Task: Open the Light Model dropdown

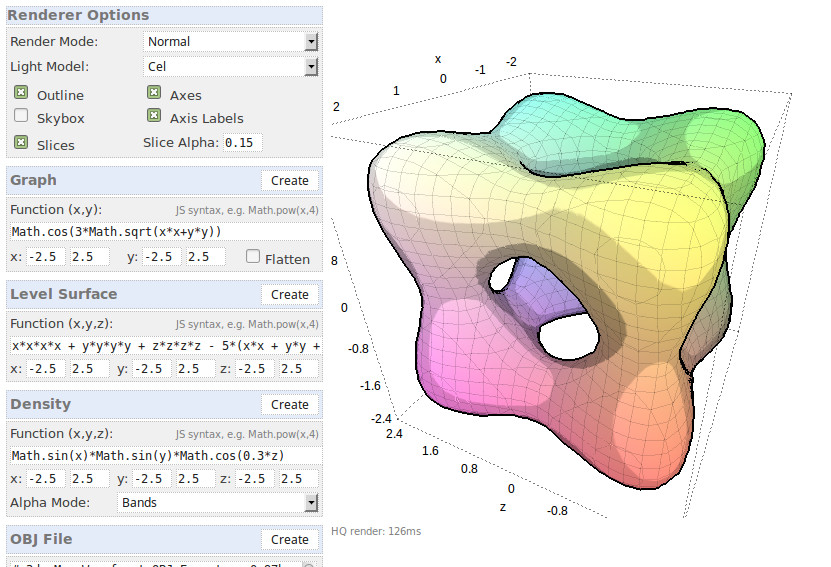Action: coord(230,67)
